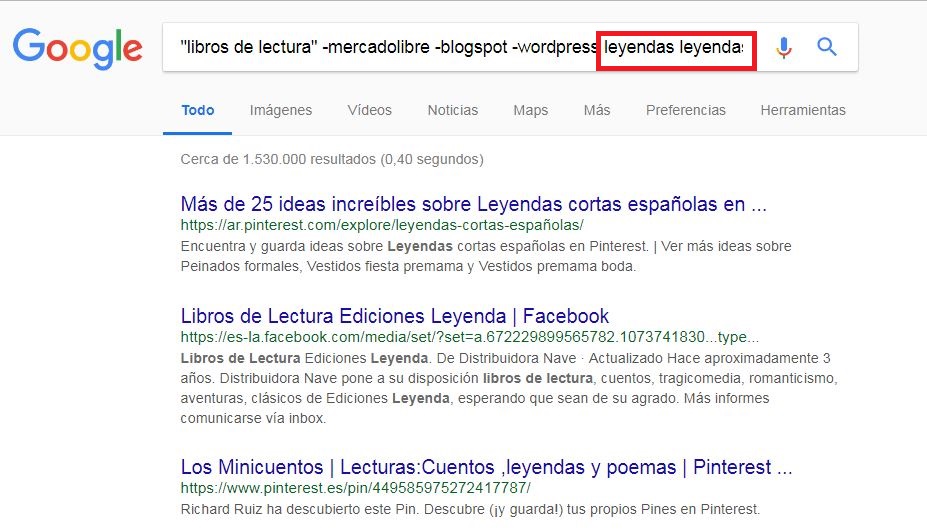Open Libros de Lectura Ediciones Leyenda Facebook result
927x530 pixels.
point(394,316)
